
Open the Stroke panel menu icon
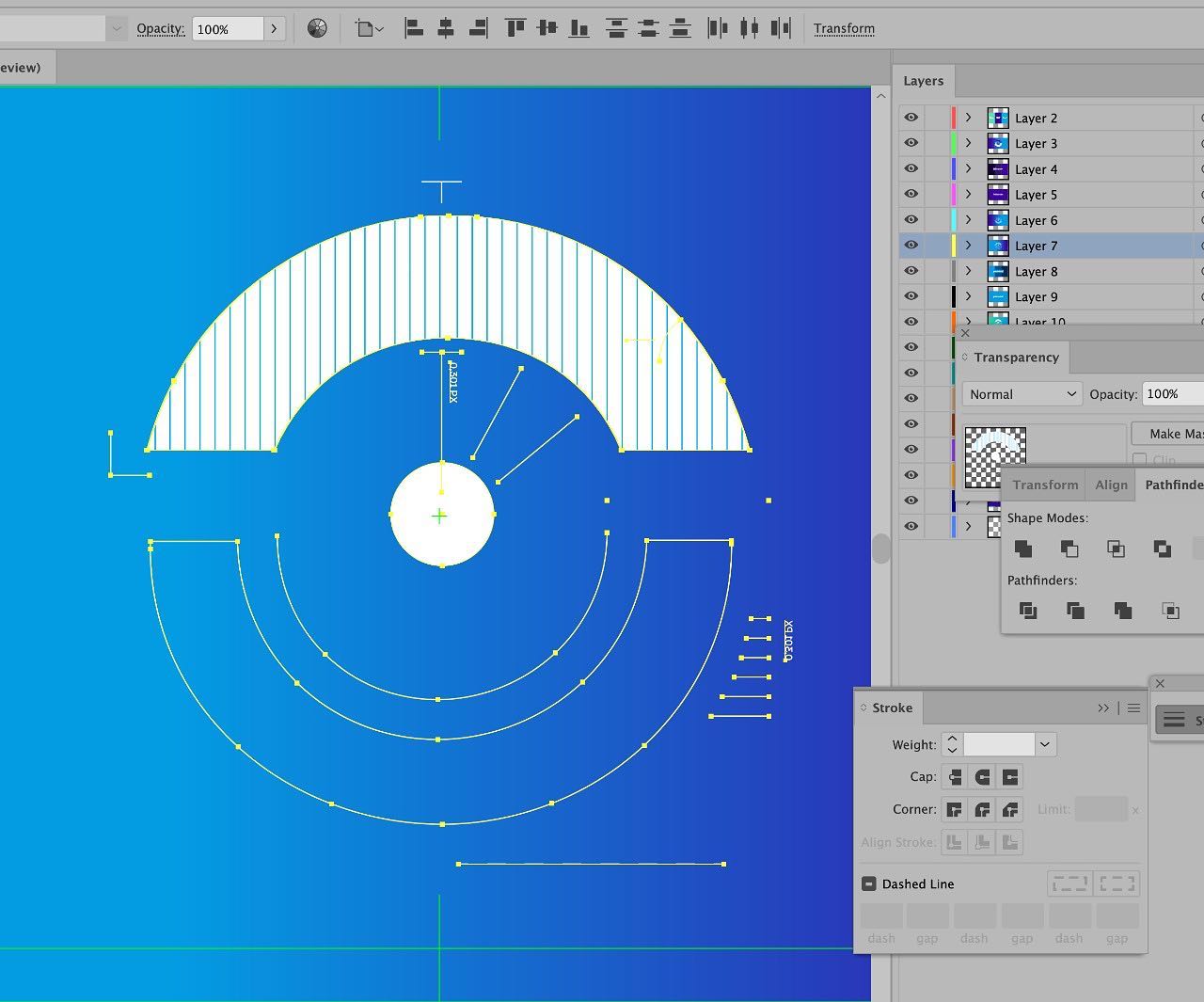1134,708
